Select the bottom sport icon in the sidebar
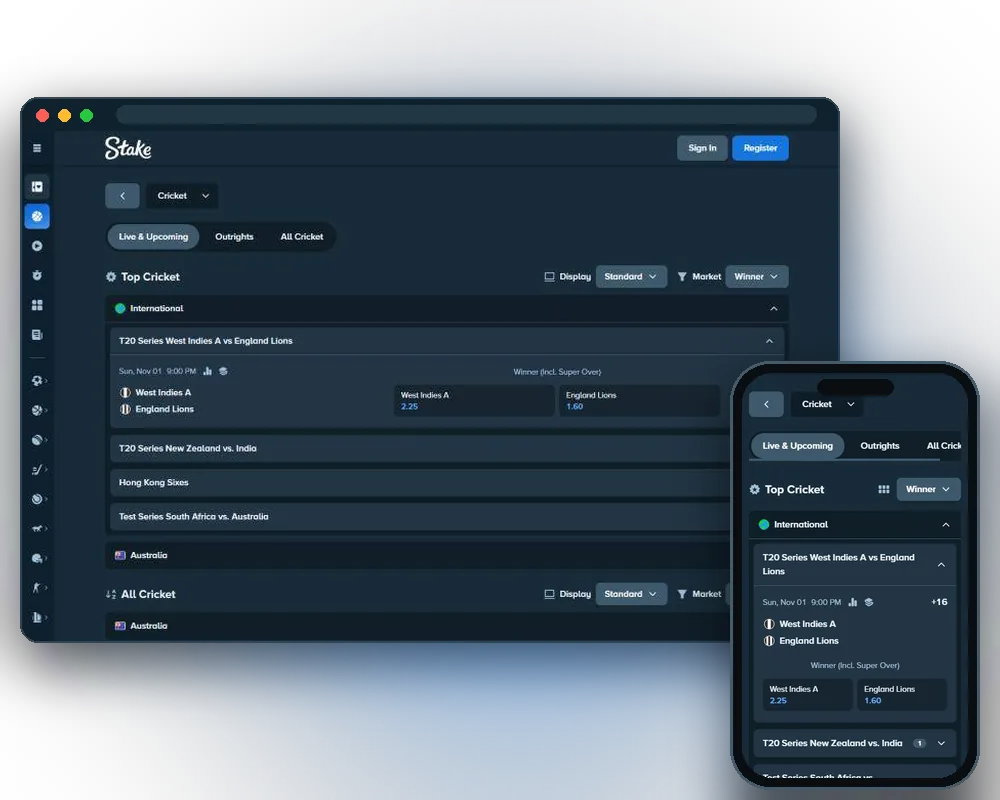 37,617
